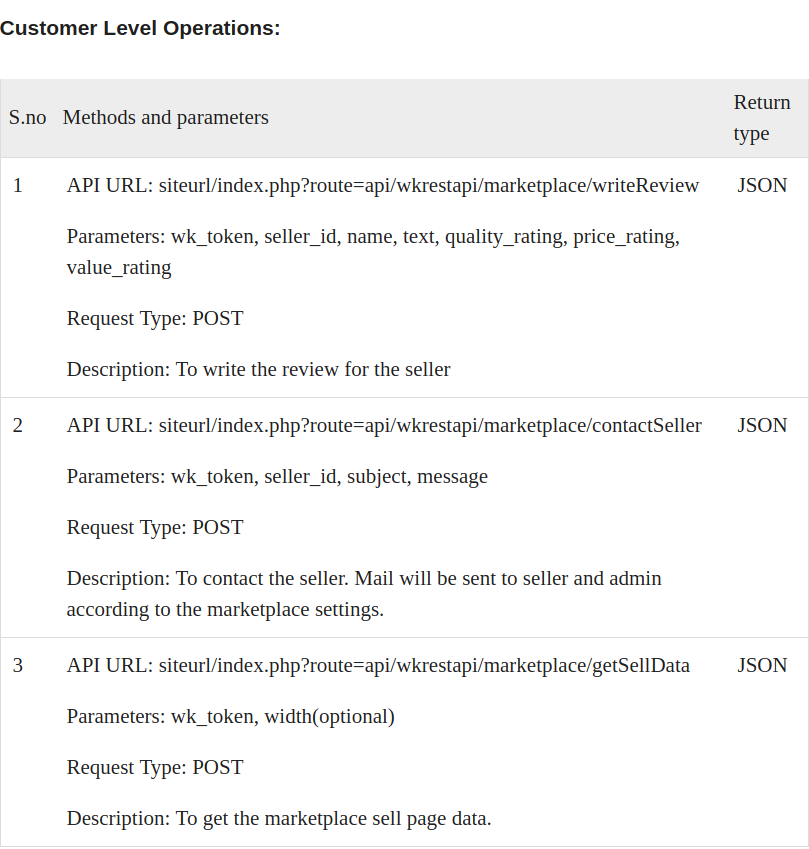Click the marketplace sell page data description
This screenshot has height=849, width=809.
tap(279, 818)
